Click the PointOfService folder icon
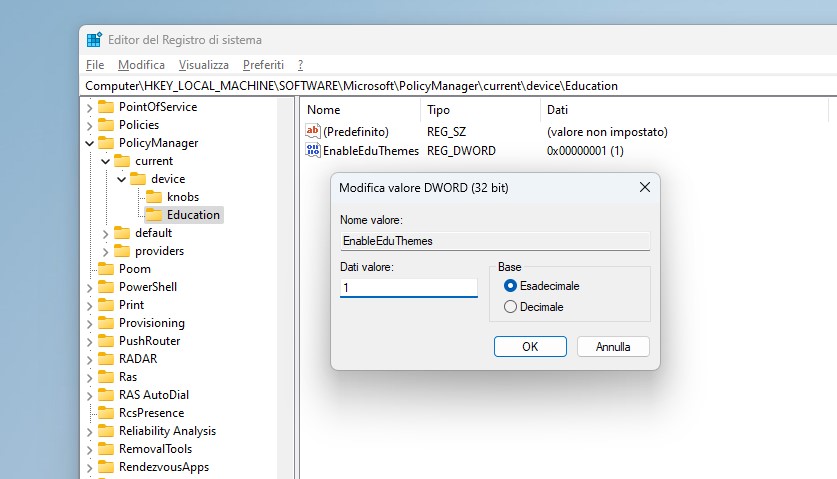 [106, 107]
